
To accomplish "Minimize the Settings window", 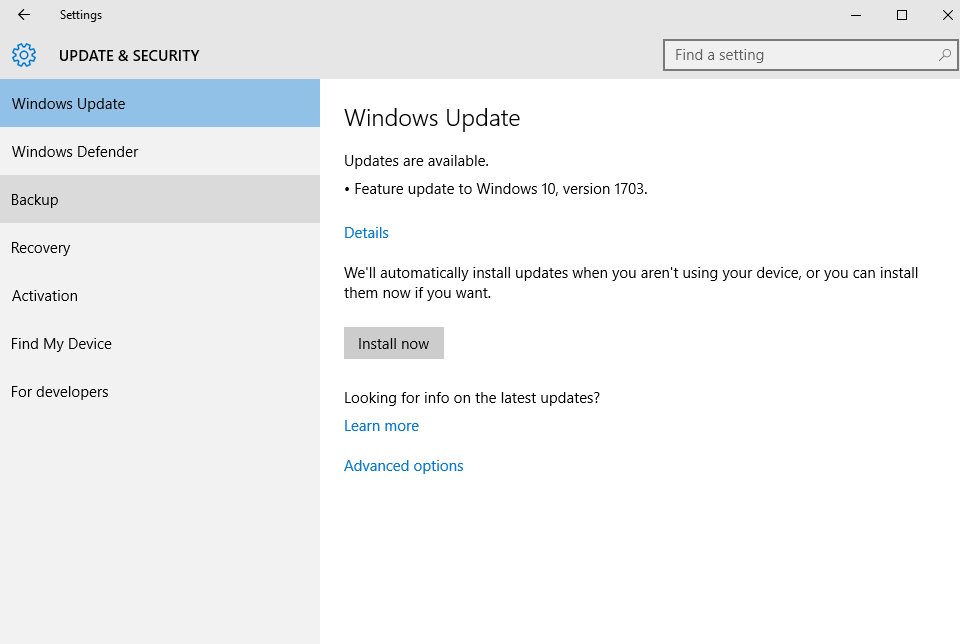I will coord(856,15).
